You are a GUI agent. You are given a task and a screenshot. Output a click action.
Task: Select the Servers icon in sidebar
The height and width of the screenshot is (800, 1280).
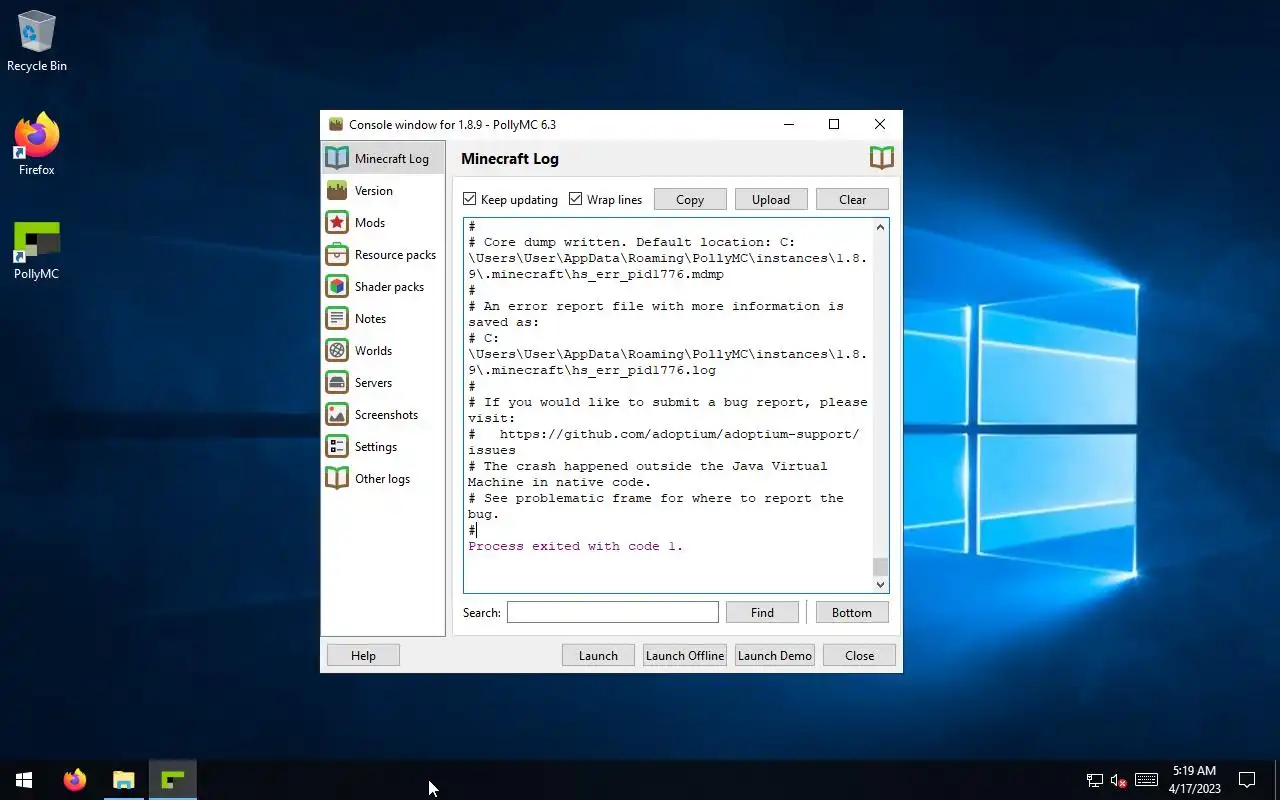tap(337, 382)
